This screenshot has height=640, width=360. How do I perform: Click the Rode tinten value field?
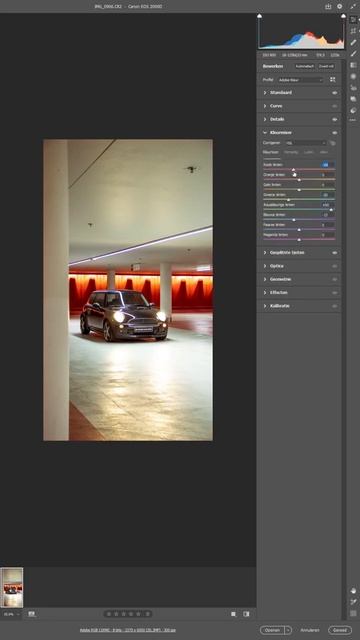[x=327, y=164]
